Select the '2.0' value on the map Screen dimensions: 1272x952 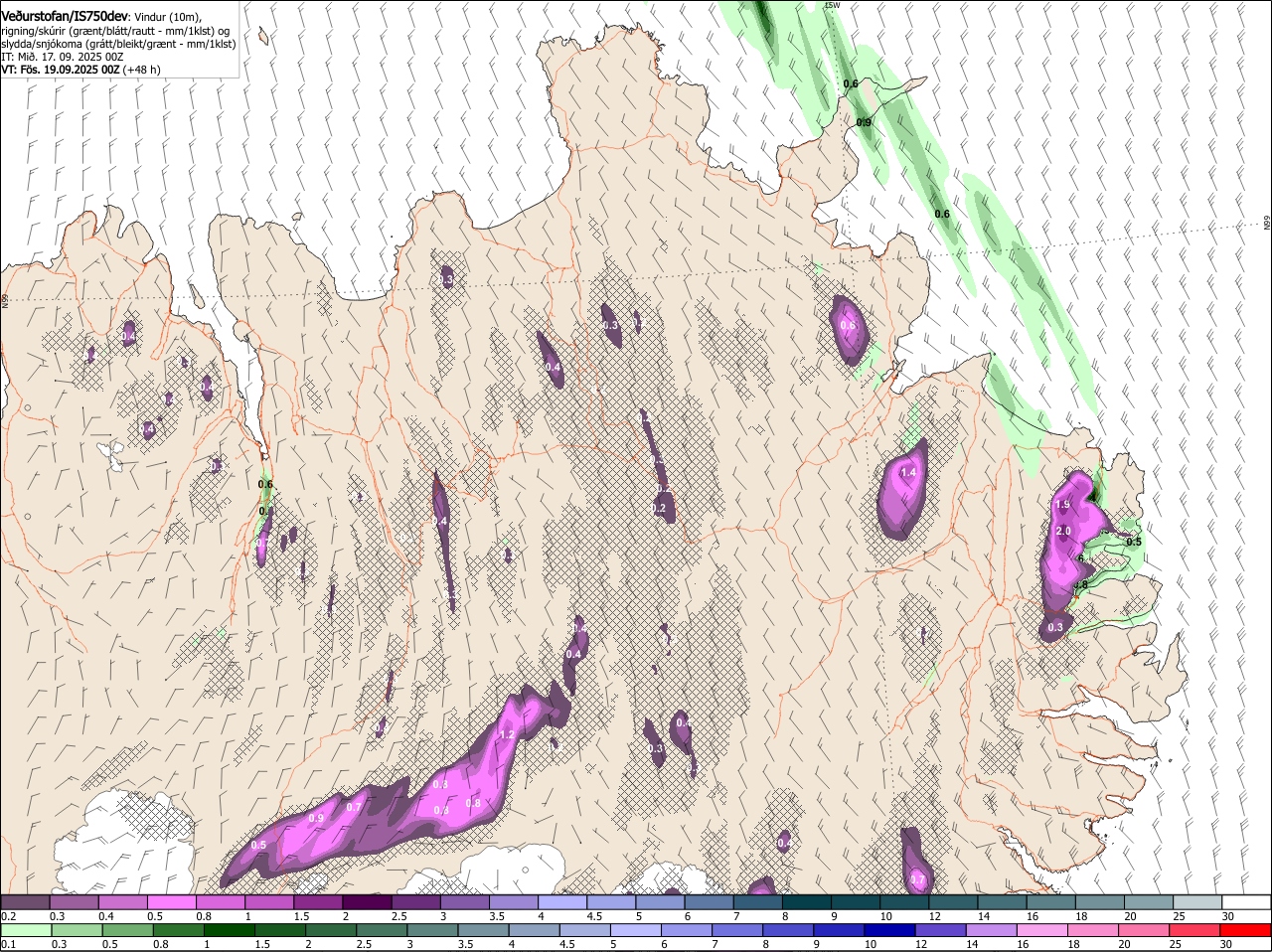click(1063, 532)
